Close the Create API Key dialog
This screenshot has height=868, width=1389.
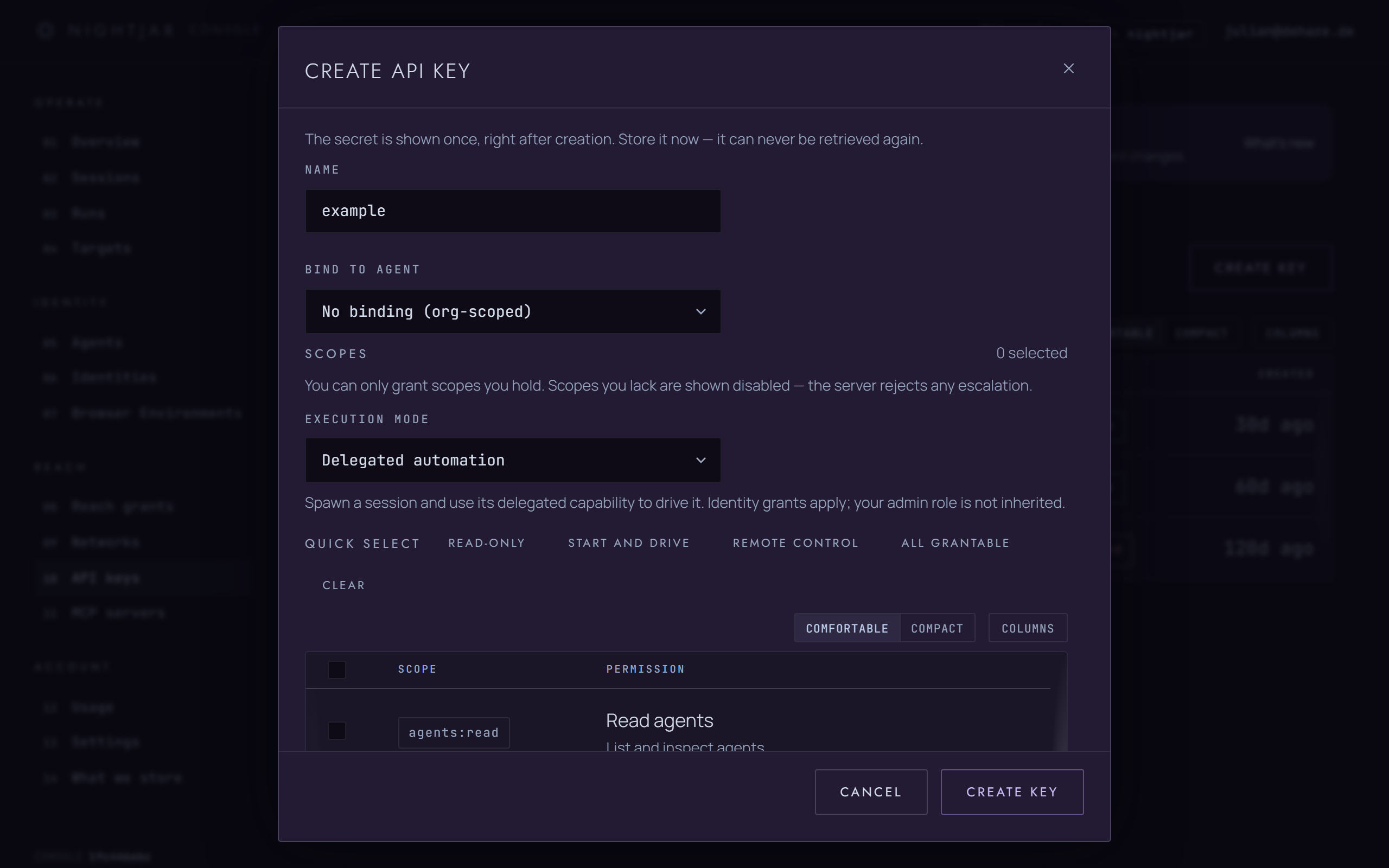pyautogui.click(x=1068, y=69)
